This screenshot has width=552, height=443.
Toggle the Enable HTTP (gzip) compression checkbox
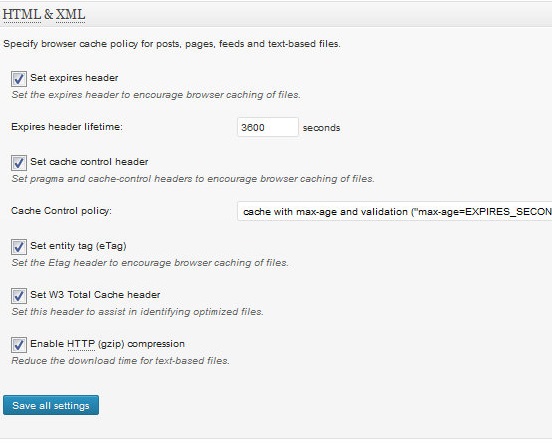point(19,345)
